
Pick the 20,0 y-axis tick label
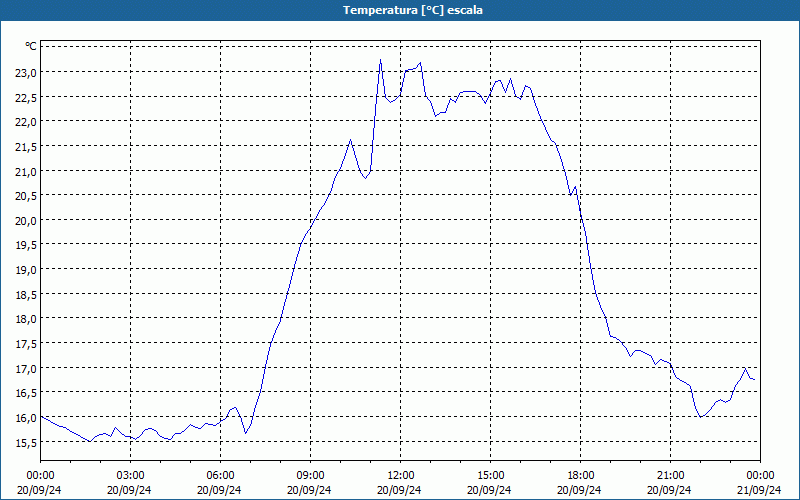coord(26,221)
